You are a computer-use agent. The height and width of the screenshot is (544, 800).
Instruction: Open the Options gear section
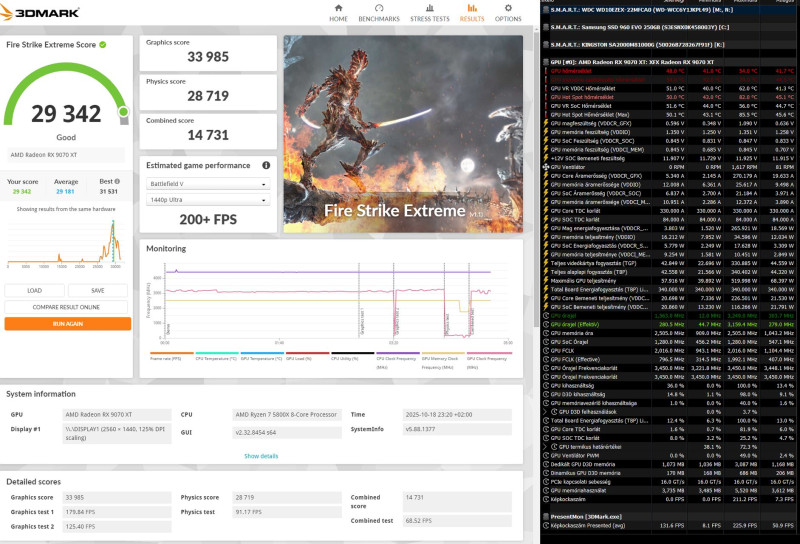[508, 13]
